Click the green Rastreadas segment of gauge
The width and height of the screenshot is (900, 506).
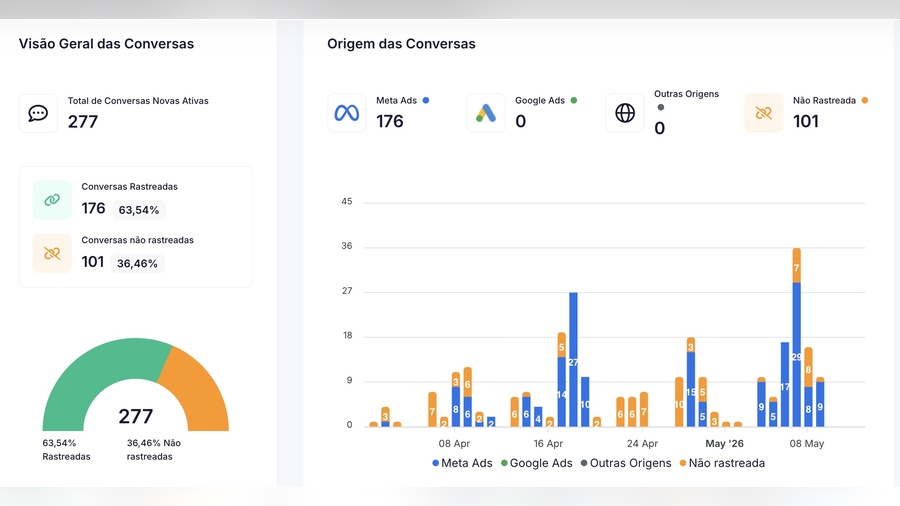(x=95, y=376)
